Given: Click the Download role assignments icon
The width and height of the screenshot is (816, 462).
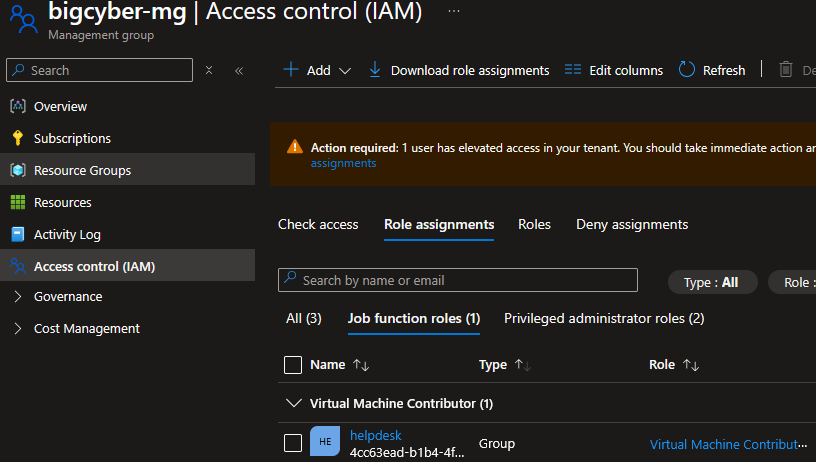Looking at the screenshot, I should pyautogui.click(x=375, y=70).
